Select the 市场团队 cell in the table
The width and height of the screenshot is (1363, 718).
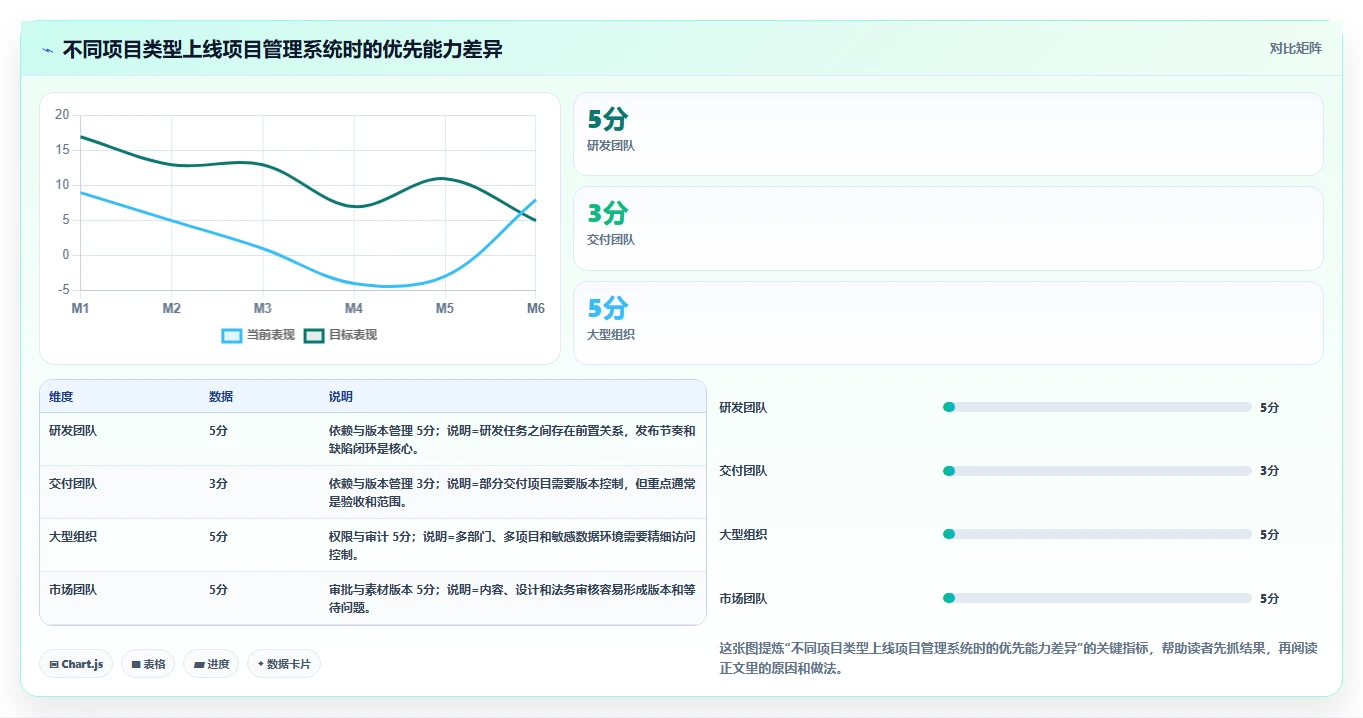pyautogui.click(x=73, y=590)
